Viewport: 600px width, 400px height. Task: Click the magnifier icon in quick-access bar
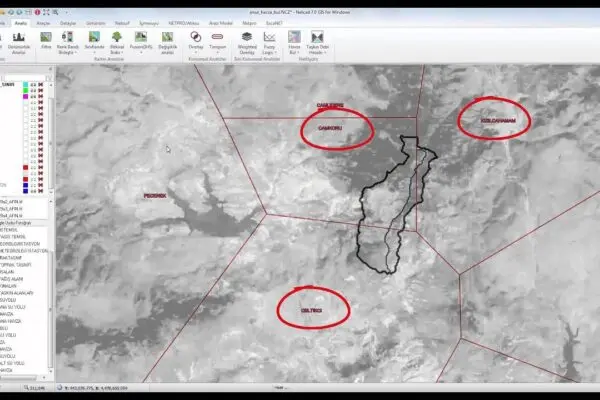point(55,12)
